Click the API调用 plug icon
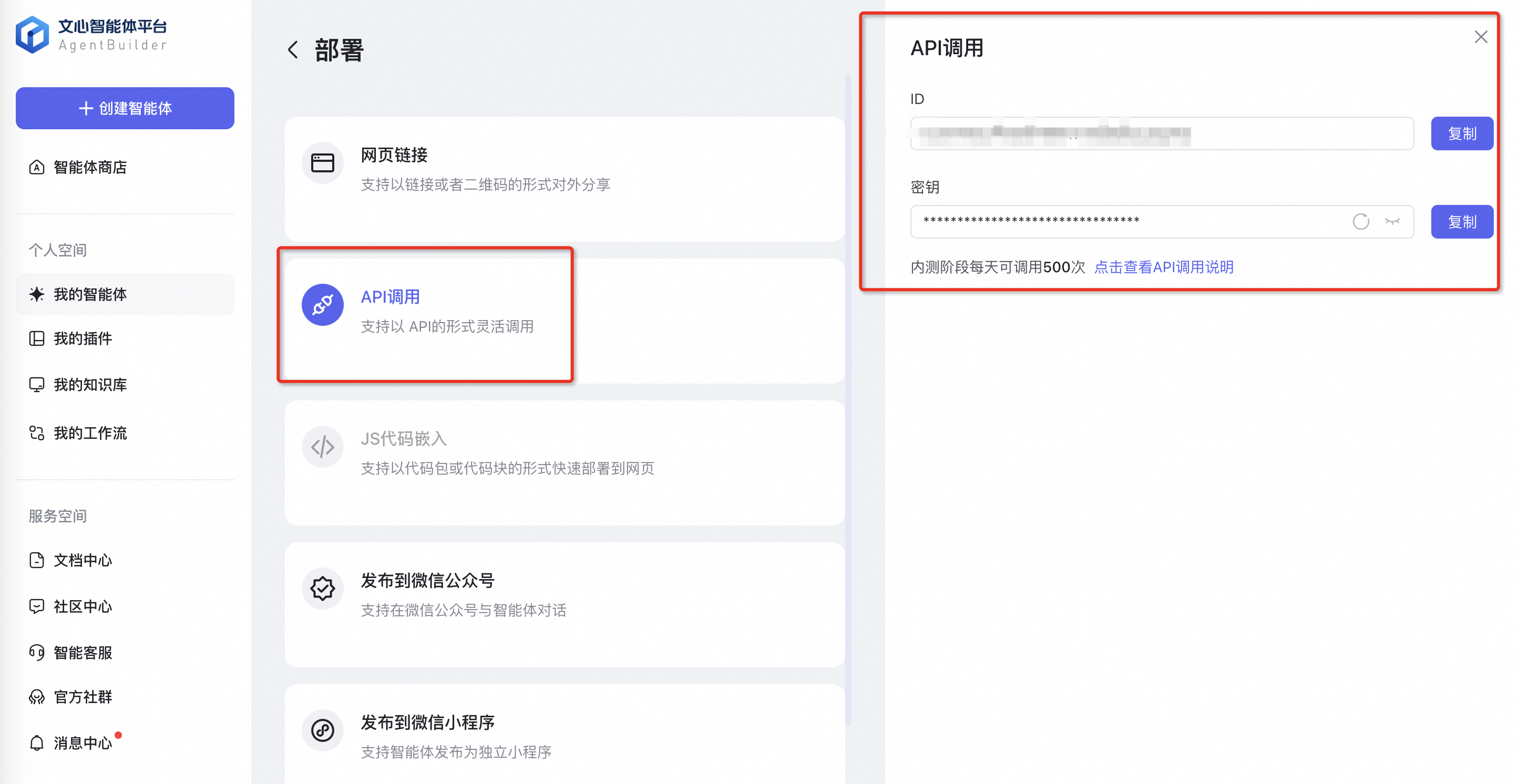This screenshot has width=1518, height=784. [x=322, y=305]
